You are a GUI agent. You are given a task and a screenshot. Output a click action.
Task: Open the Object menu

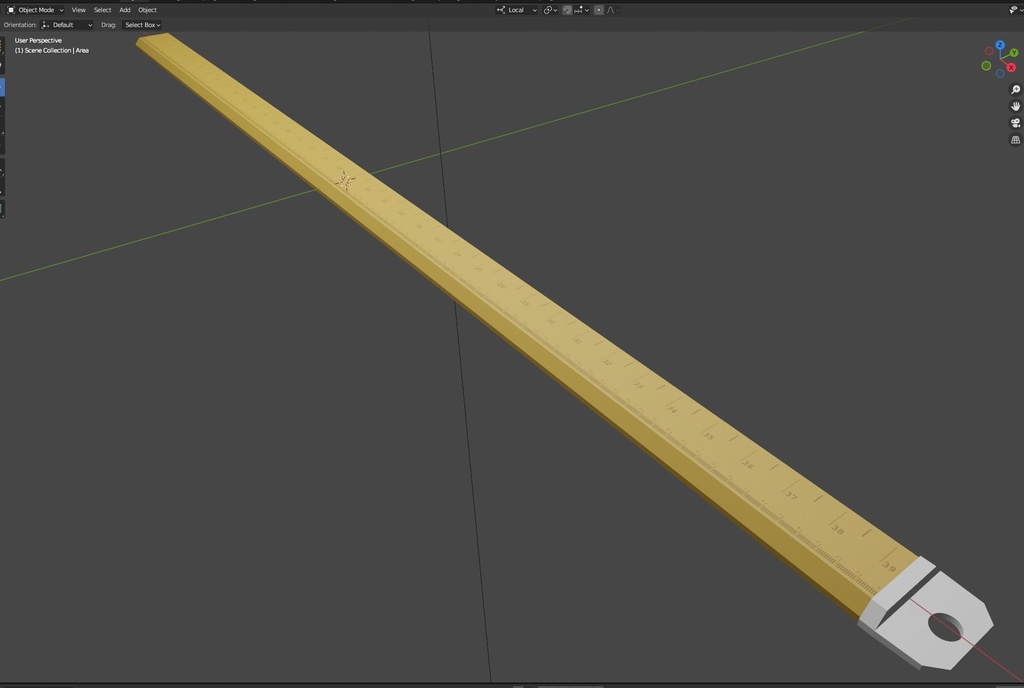click(x=146, y=9)
